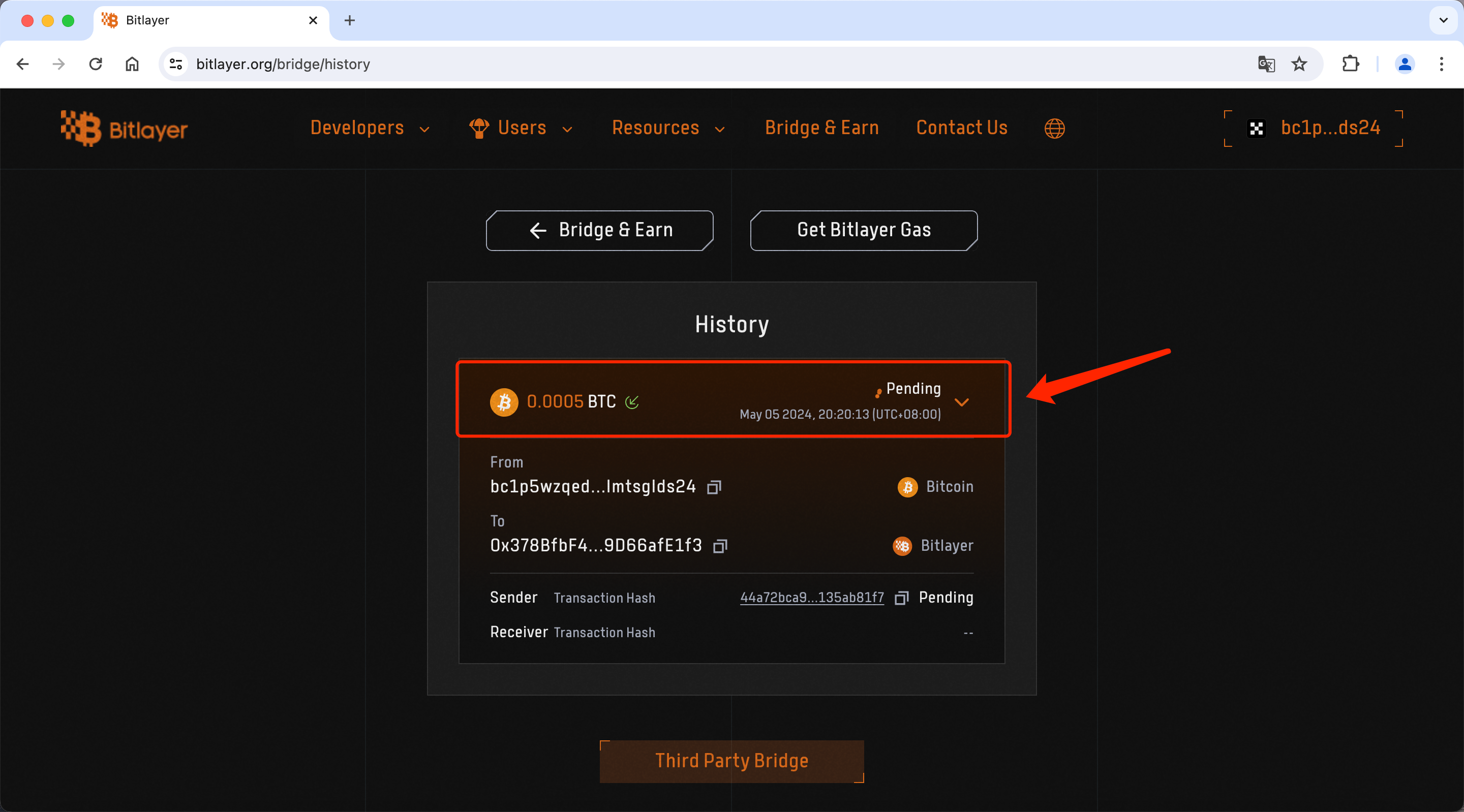Expand the Developers dropdown menu
The height and width of the screenshot is (812, 1464).
point(370,129)
